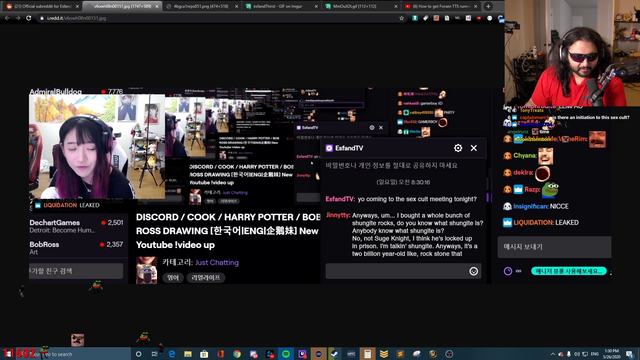Open Spotify from taskbar

(x=286, y=354)
